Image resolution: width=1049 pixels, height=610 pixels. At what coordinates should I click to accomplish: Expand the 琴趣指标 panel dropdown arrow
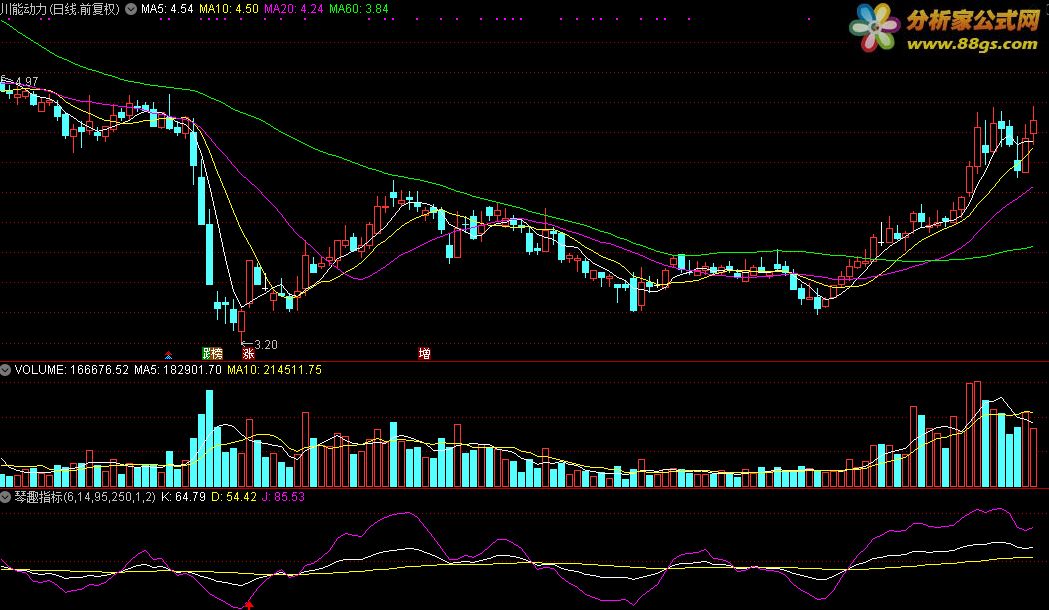pos(5,497)
